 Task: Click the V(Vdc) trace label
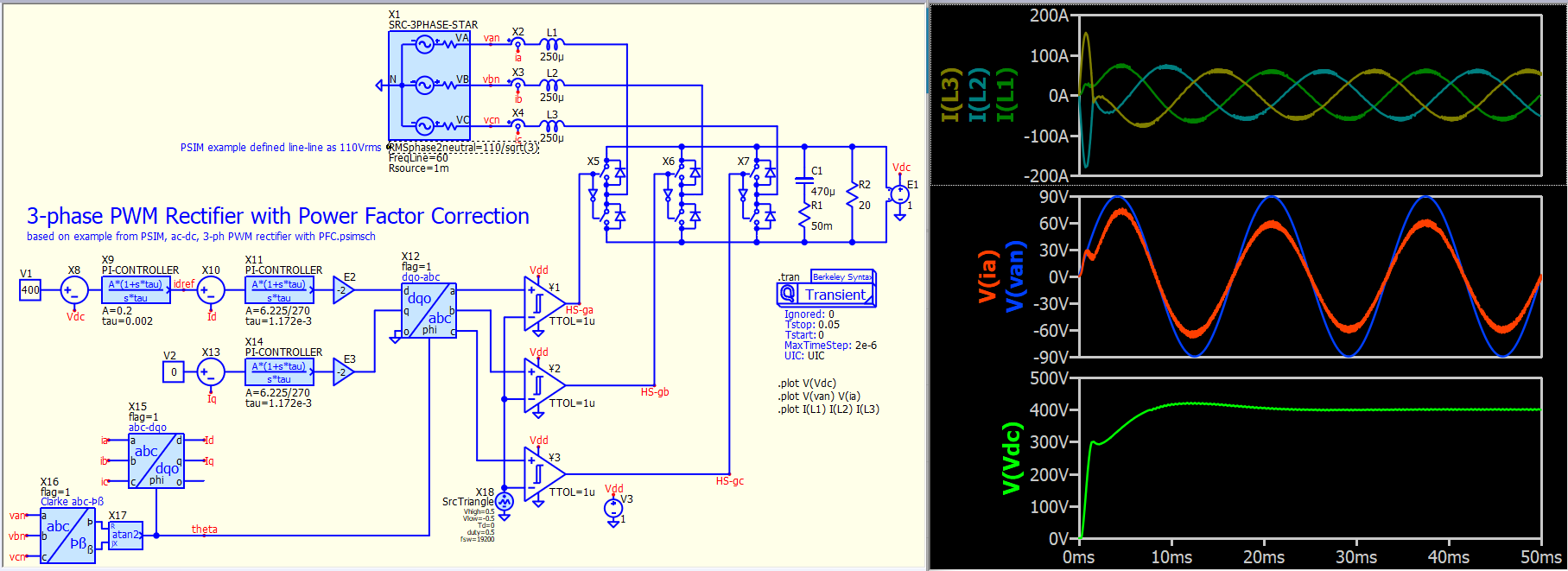(x=1011, y=459)
